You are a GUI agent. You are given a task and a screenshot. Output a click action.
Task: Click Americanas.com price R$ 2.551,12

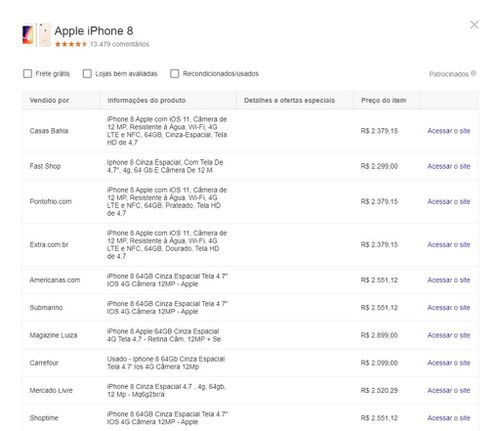(x=379, y=280)
